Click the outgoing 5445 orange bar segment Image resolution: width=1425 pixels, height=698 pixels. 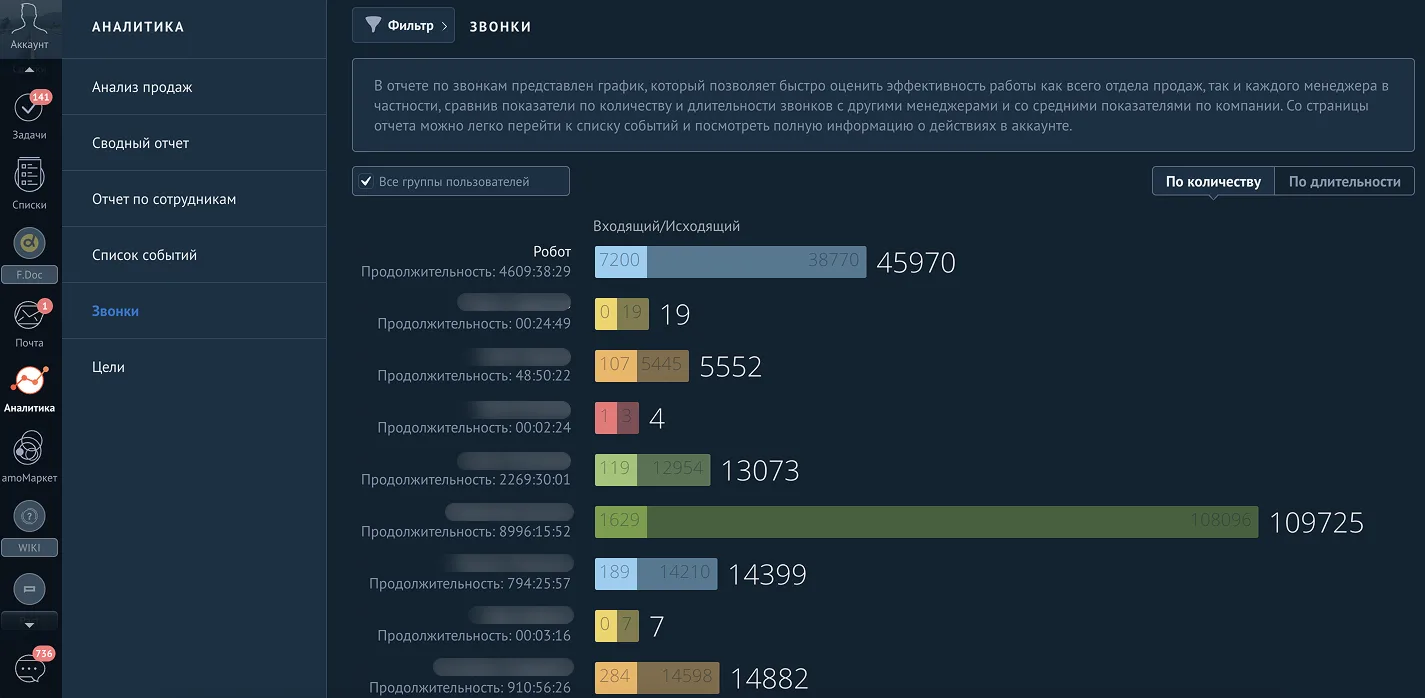click(x=662, y=366)
